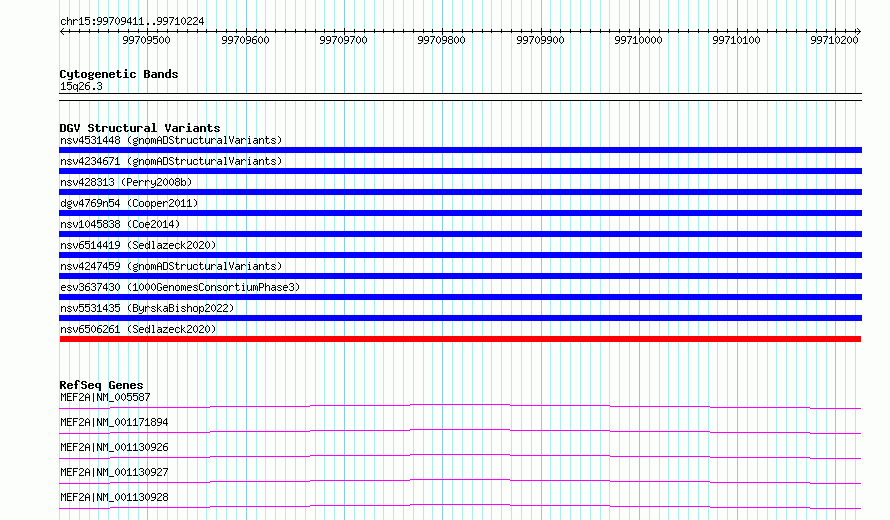890x520 pixels.
Task: Select the 15q26.3 band label
Action: coord(81,87)
